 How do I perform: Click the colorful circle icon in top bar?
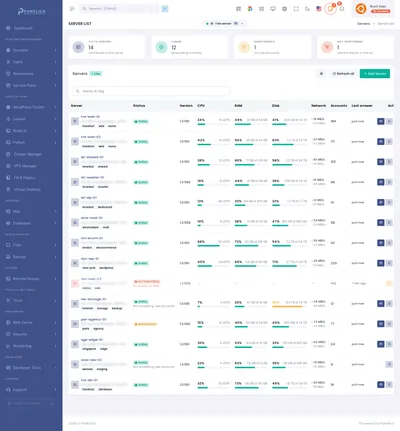250,9
